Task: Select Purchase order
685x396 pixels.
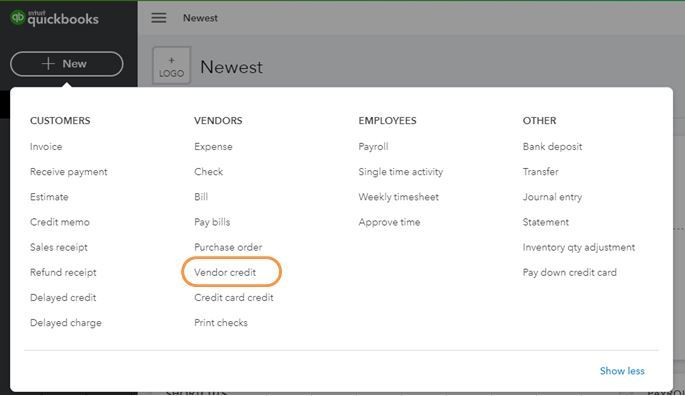Action: click(228, 247)
